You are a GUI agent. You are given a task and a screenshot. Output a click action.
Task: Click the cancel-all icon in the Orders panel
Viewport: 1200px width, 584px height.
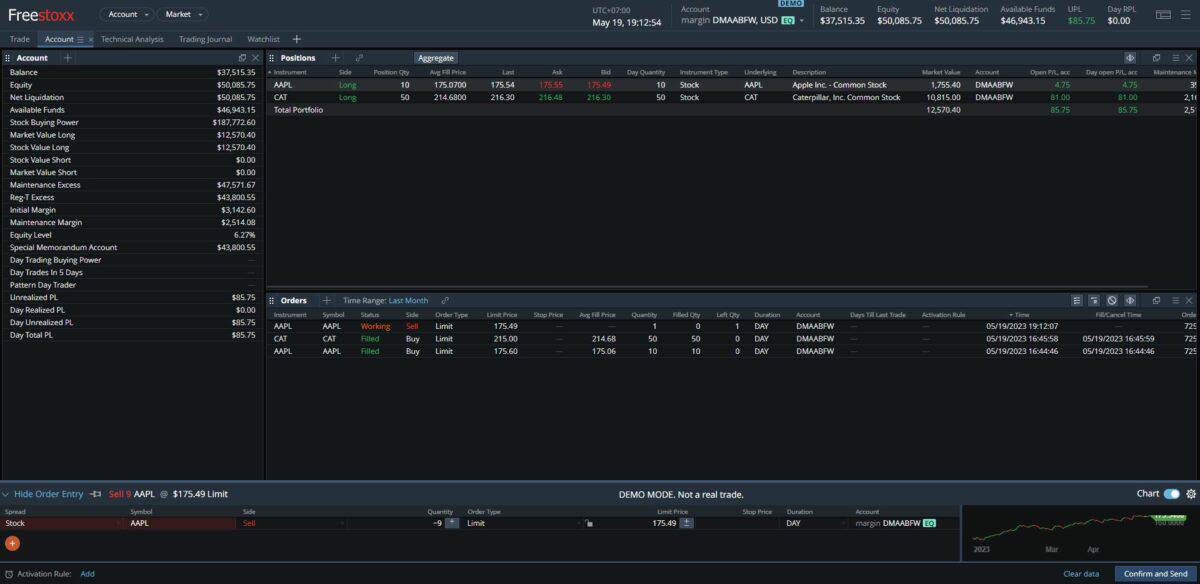[x=1112, y=300]
